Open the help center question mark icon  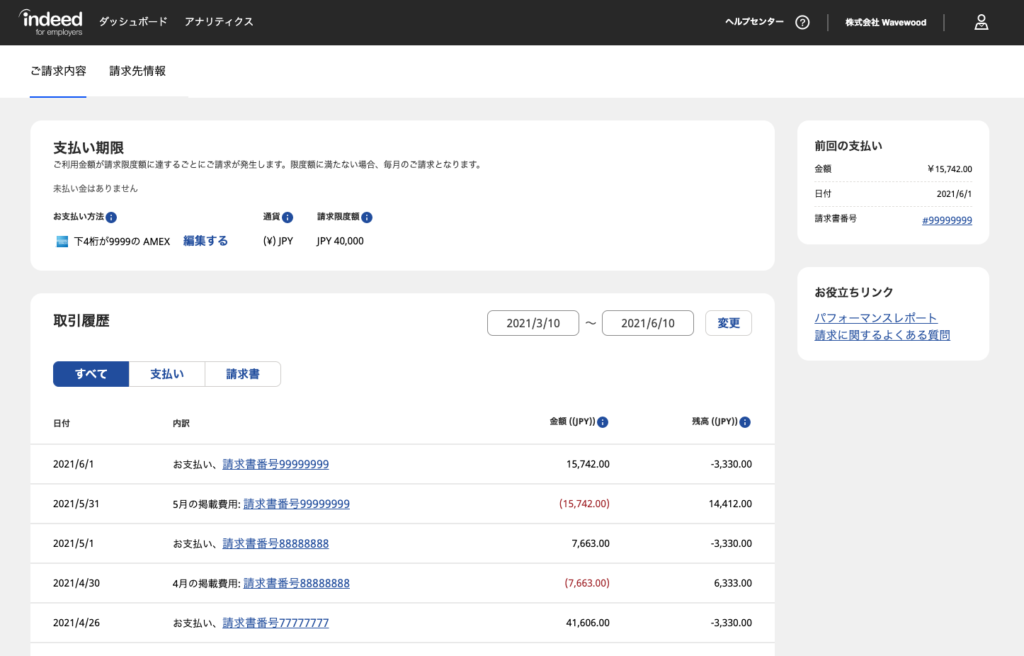(802, 22)
